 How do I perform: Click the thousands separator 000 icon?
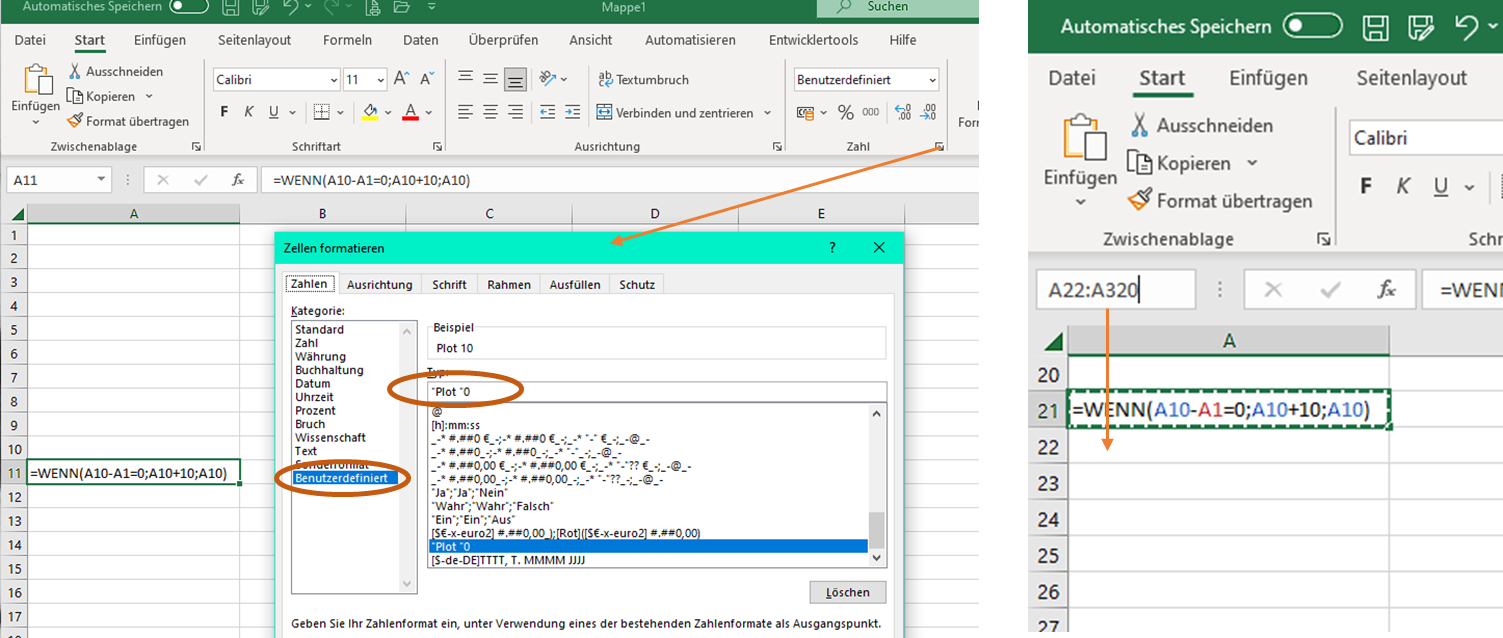click(871, 113)
